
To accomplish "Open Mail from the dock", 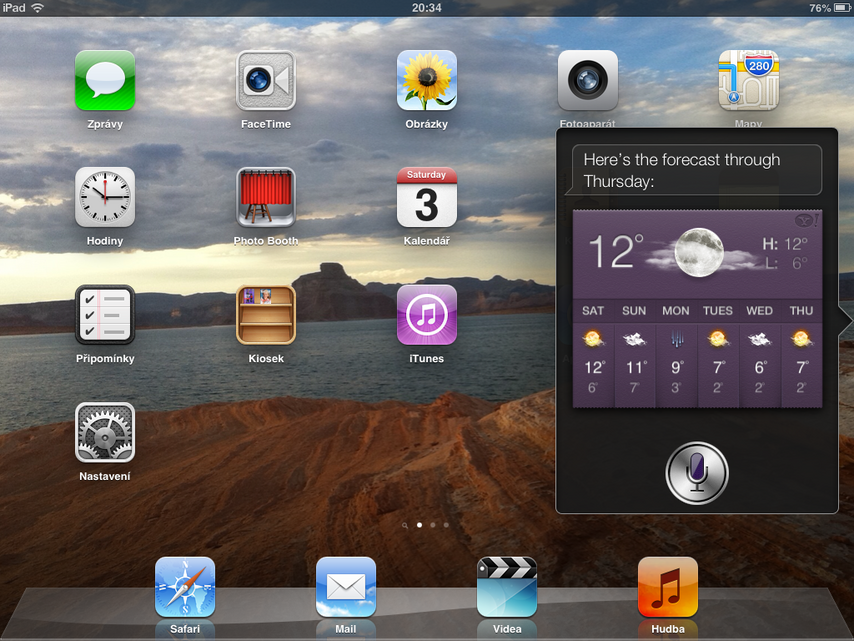I will [346, 586].
